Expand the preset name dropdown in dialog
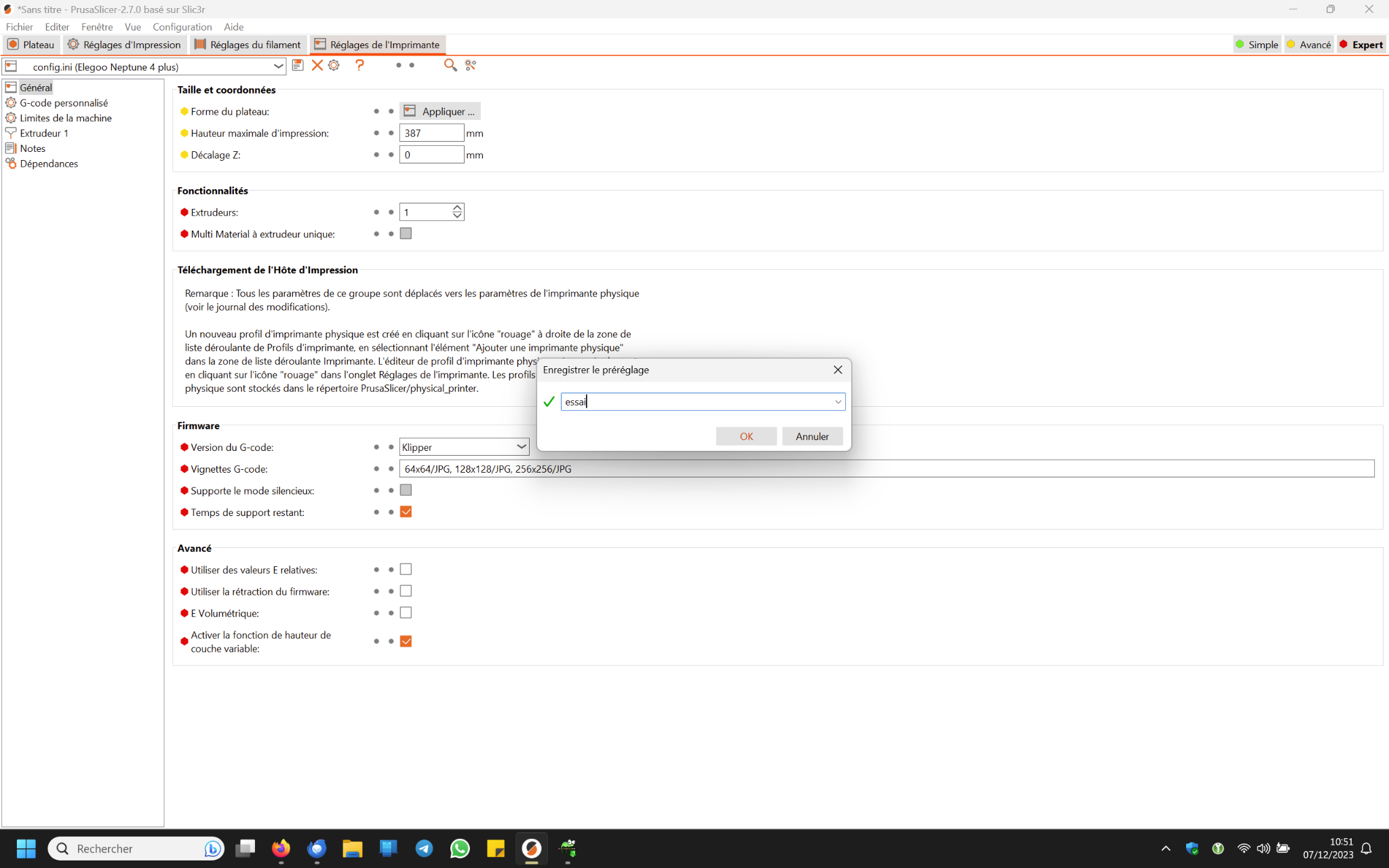Viewport: 1389px width, 868px height. [x=838, y=402]
